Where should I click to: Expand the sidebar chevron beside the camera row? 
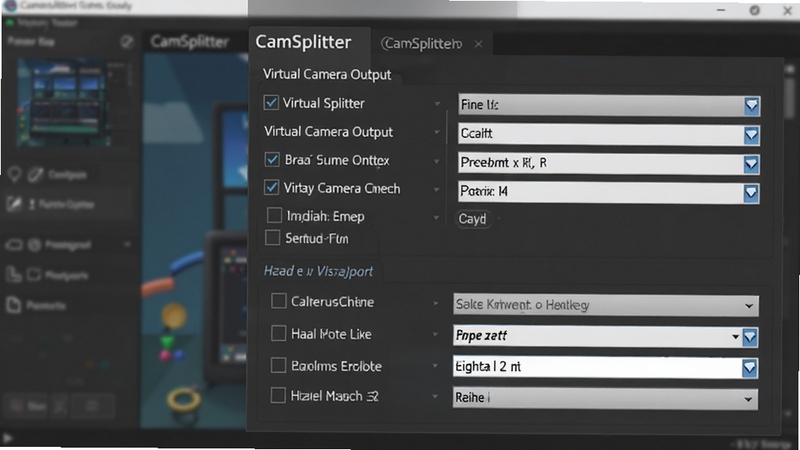[x=127, y=245]
